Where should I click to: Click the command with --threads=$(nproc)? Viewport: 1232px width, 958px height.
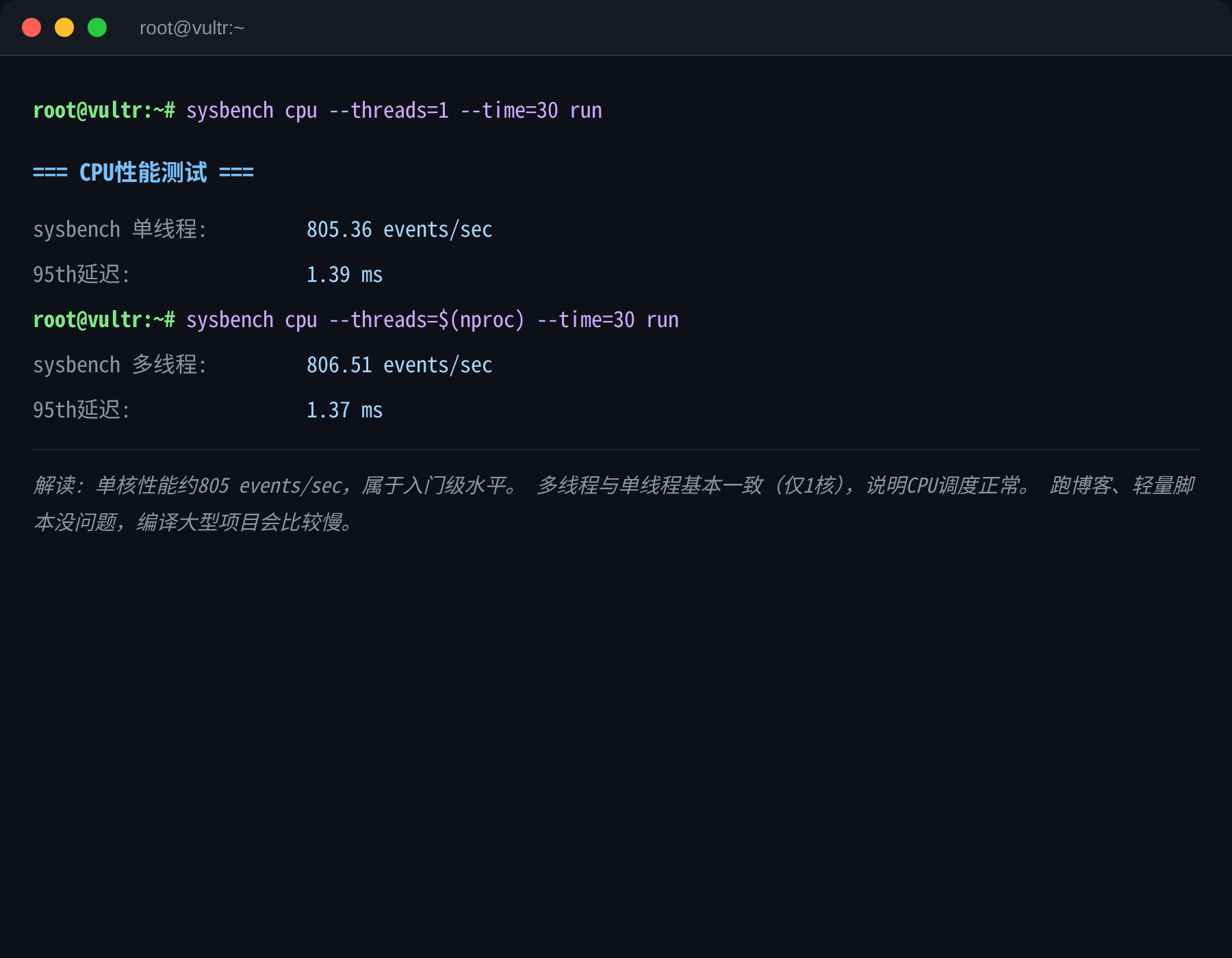[433, 320]
